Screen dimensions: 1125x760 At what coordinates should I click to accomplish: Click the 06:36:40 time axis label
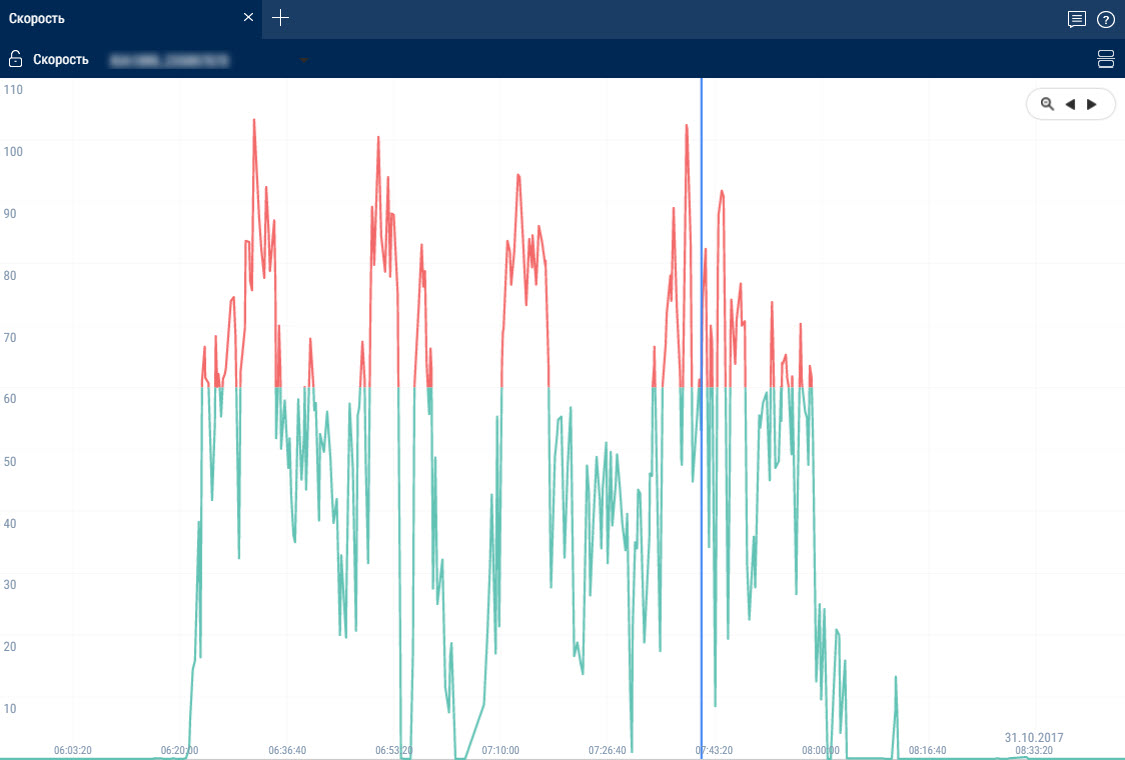coord(287,750)
